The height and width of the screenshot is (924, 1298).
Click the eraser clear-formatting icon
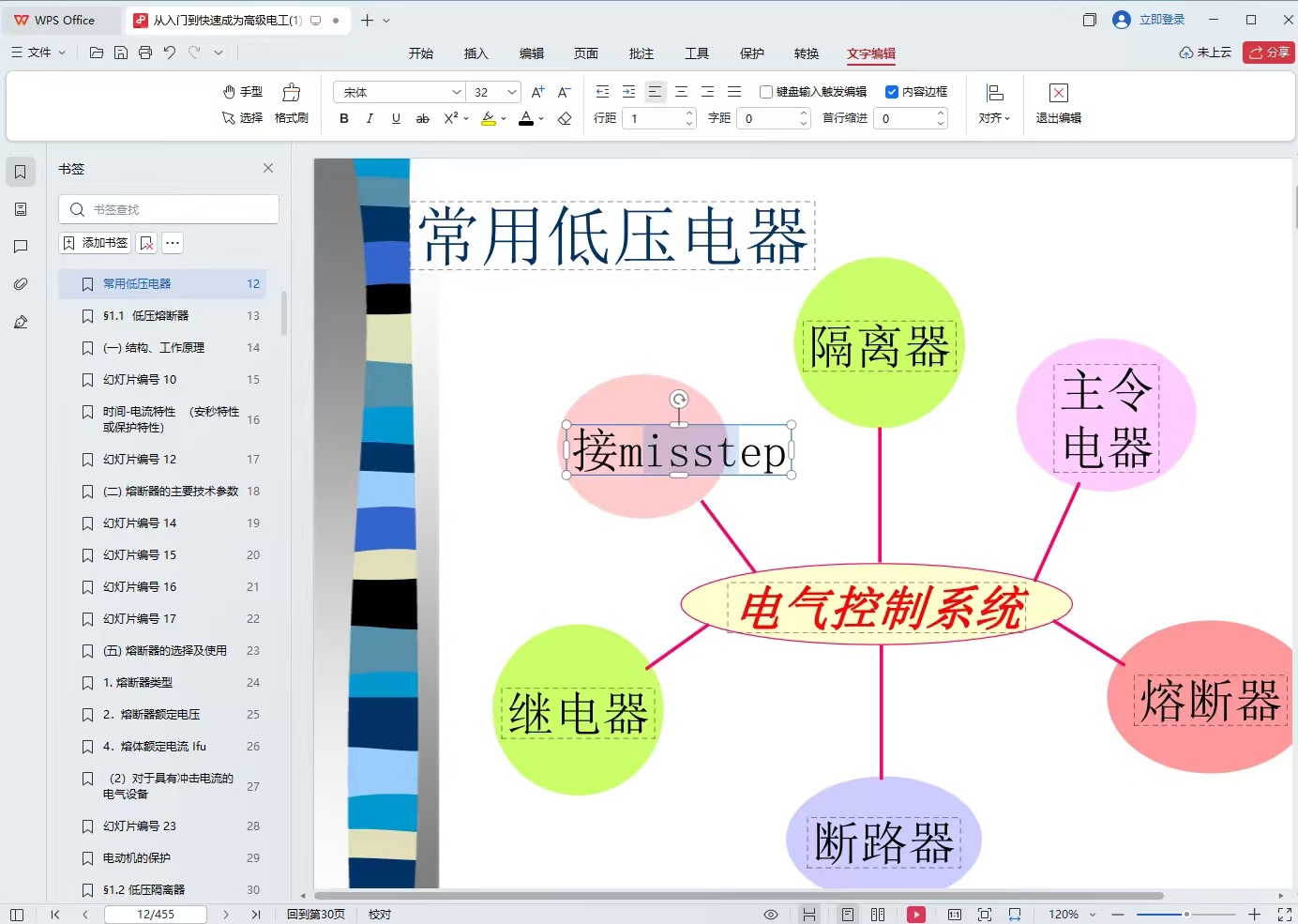click(x=565, y=118)
